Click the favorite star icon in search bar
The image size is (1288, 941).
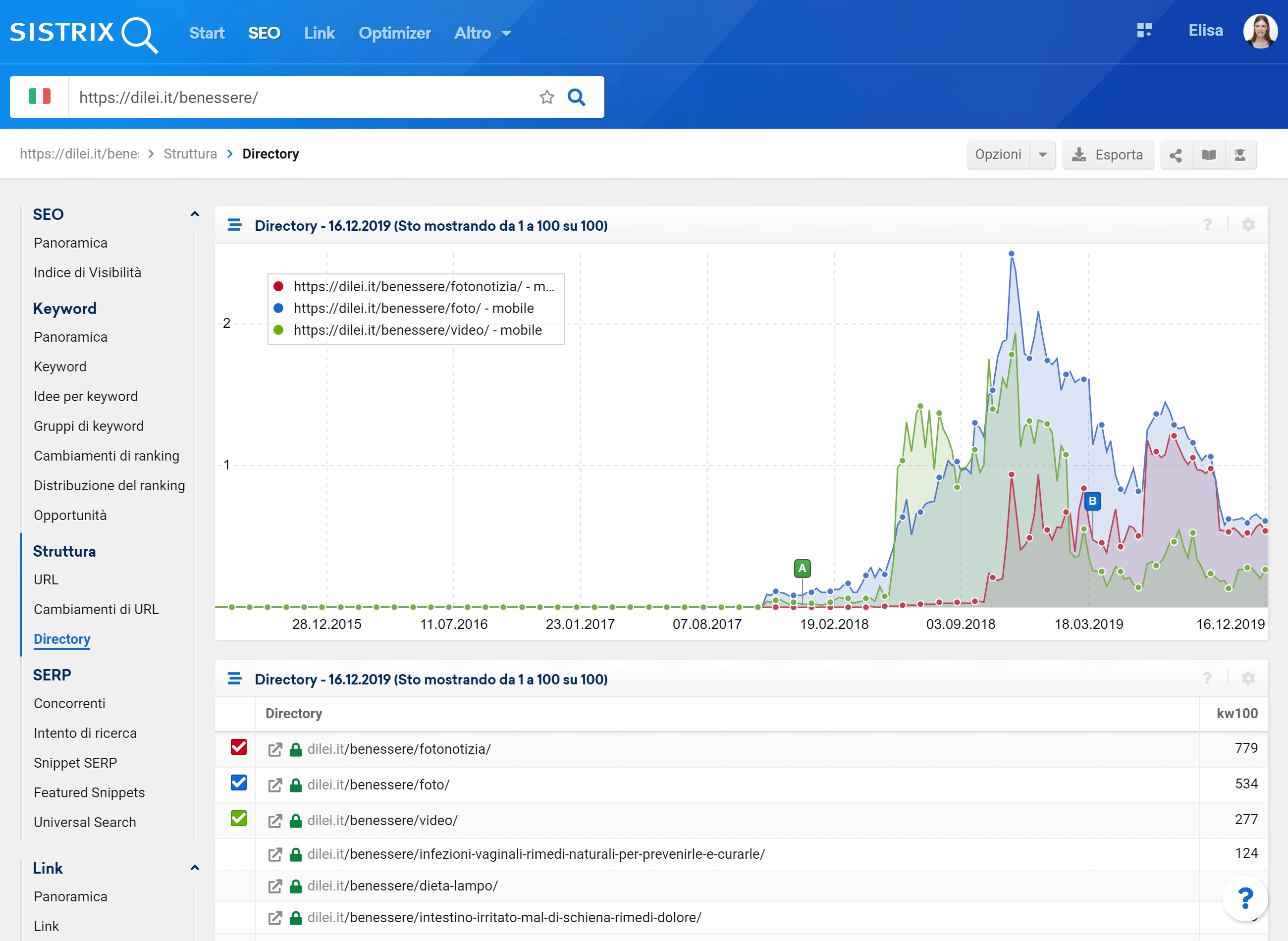546,98
